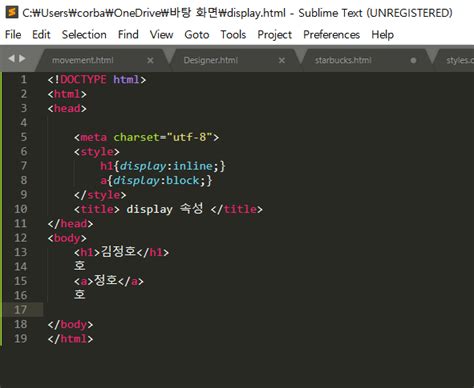Click the DOCTYPE keyword on line 1
Screen dimensions: 474x388
coord(83,80)
